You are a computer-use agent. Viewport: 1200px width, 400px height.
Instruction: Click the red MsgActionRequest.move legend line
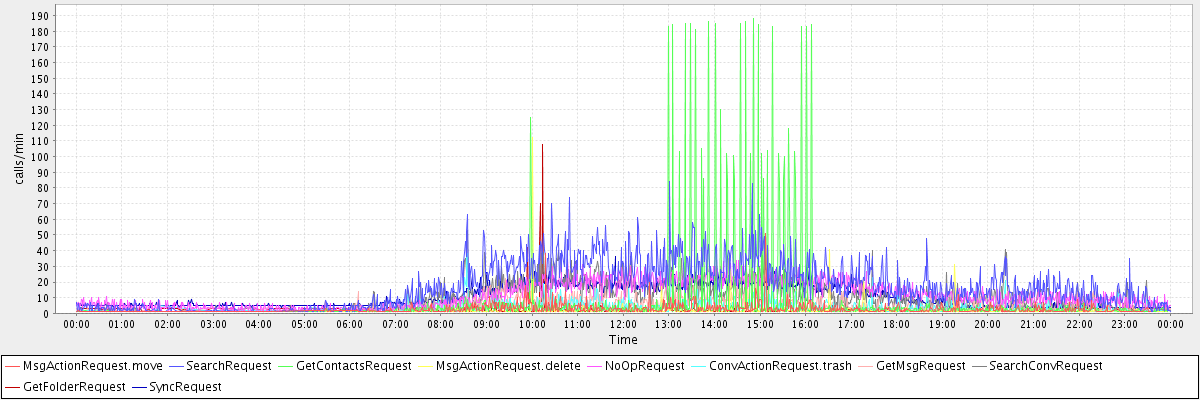12,366
